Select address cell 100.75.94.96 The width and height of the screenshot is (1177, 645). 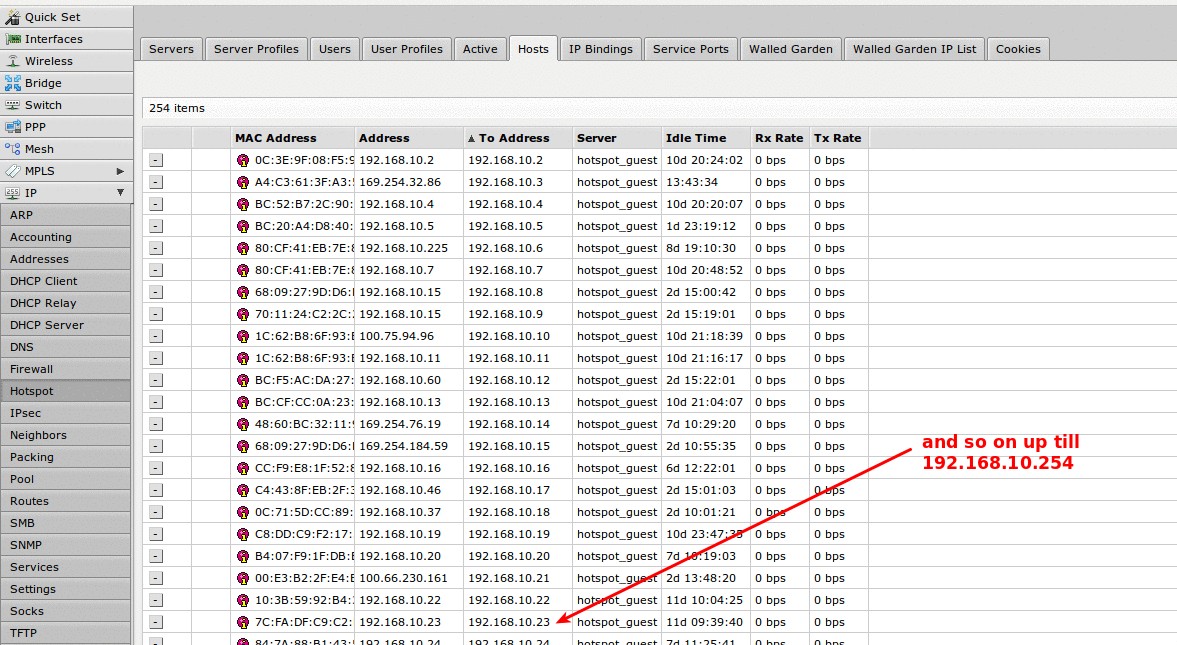pos(409,336)
